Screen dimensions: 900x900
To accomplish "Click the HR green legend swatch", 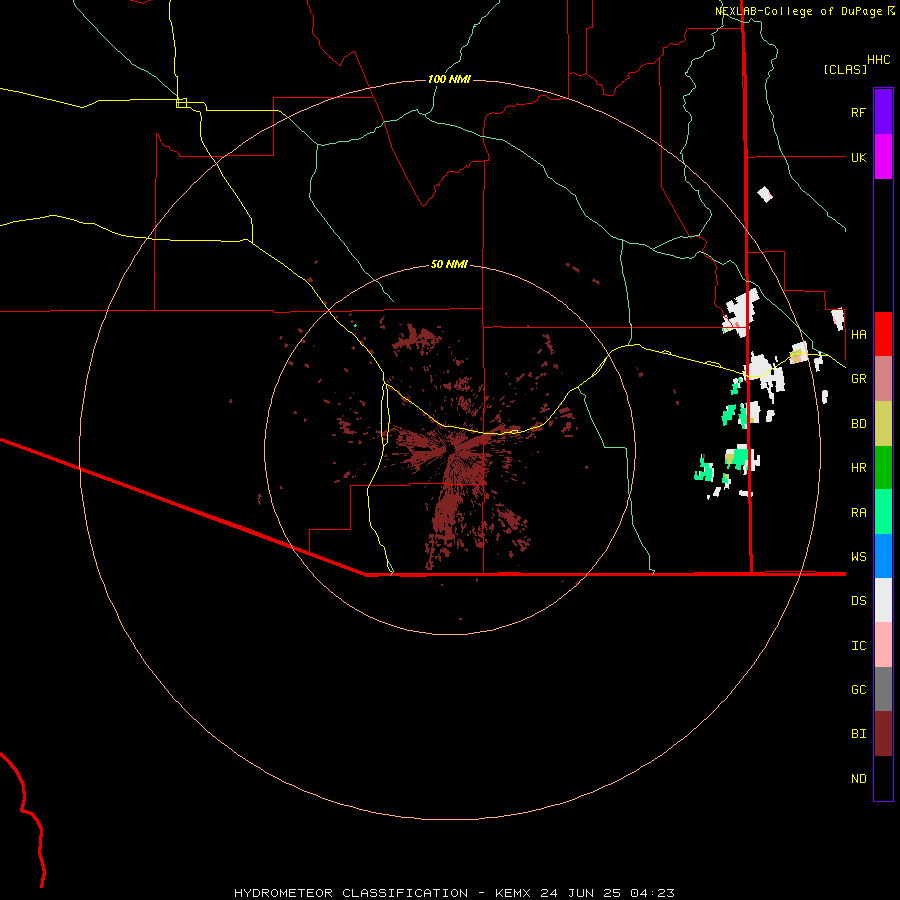I will pos(883,468).
